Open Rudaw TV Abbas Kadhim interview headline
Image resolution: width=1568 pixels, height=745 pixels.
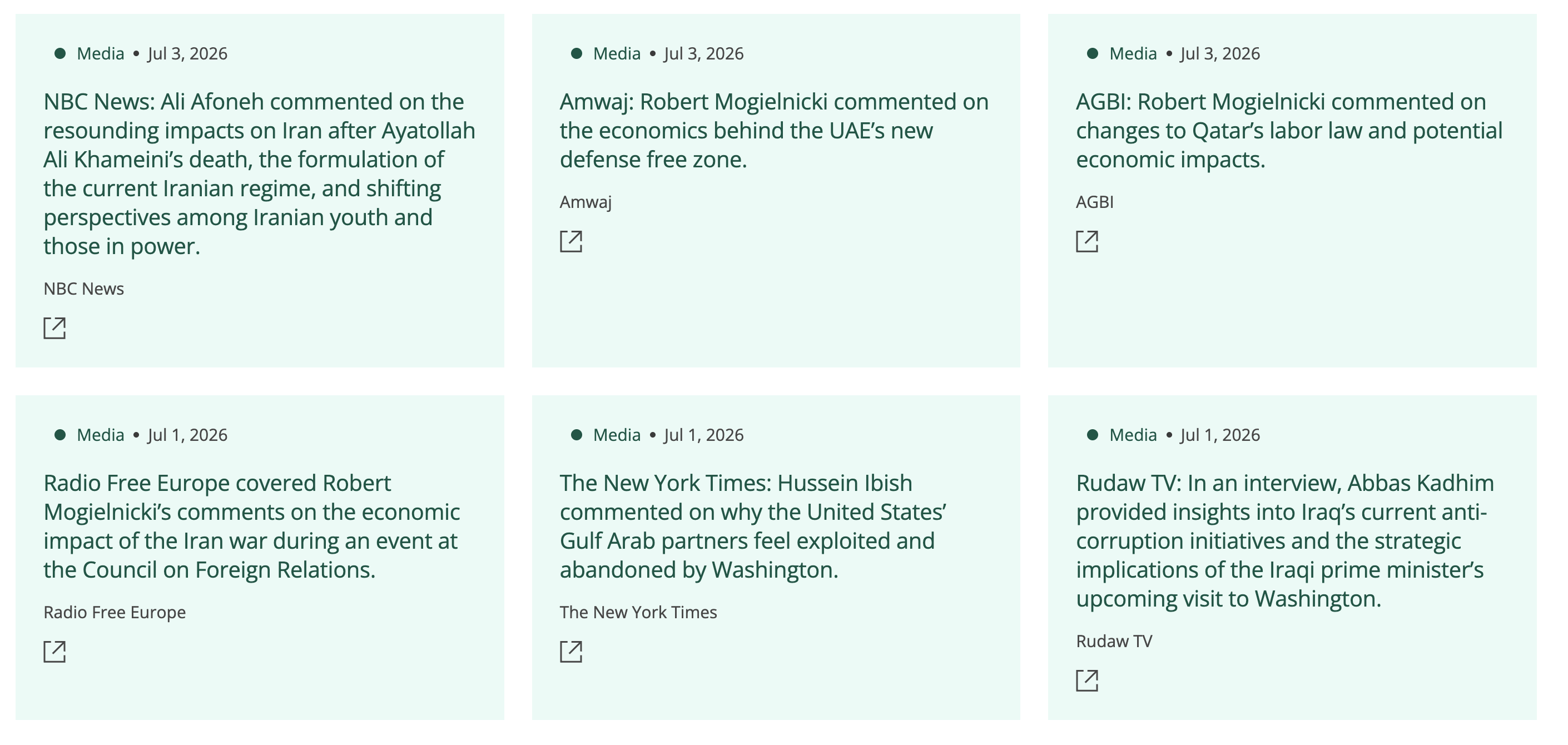tap(1285, 541)
